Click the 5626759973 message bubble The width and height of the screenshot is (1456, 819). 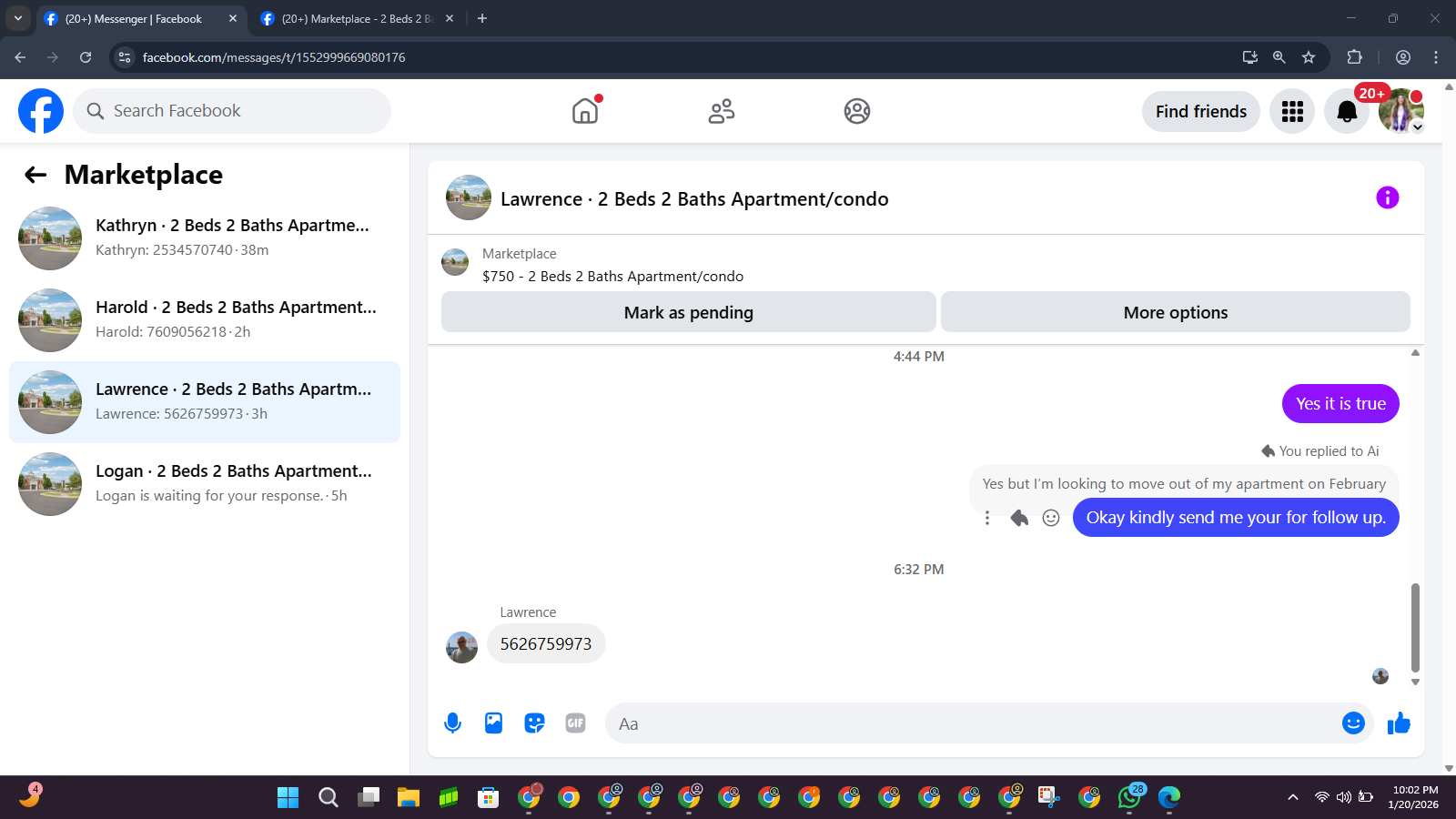coord(546,643)
